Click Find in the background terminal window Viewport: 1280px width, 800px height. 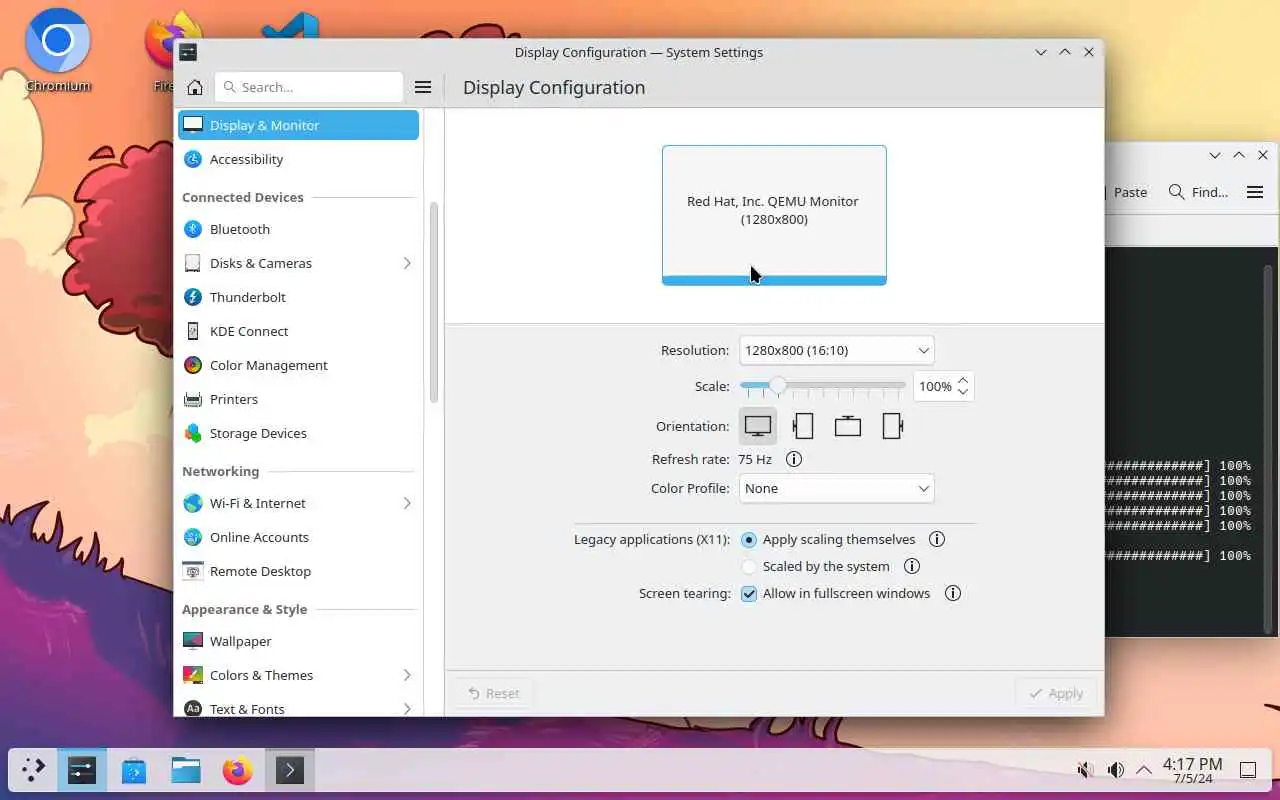point(1198,192)
